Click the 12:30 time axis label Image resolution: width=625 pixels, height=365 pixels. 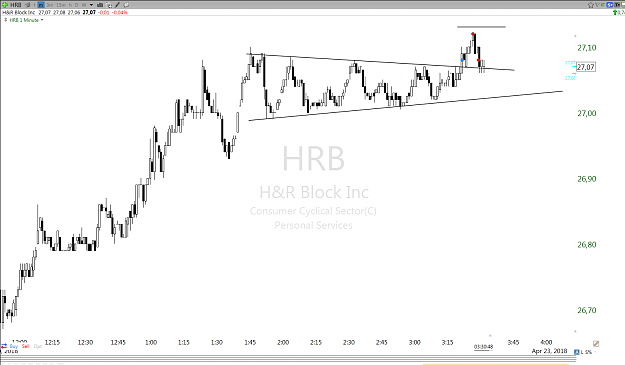click(x=85, y=342)
